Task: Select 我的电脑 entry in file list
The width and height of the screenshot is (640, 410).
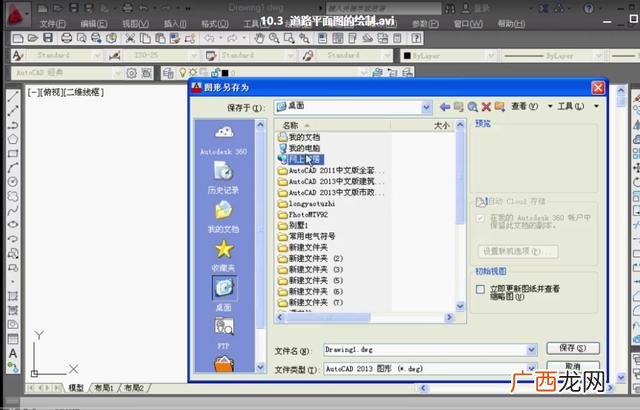Action: (300, 148)
